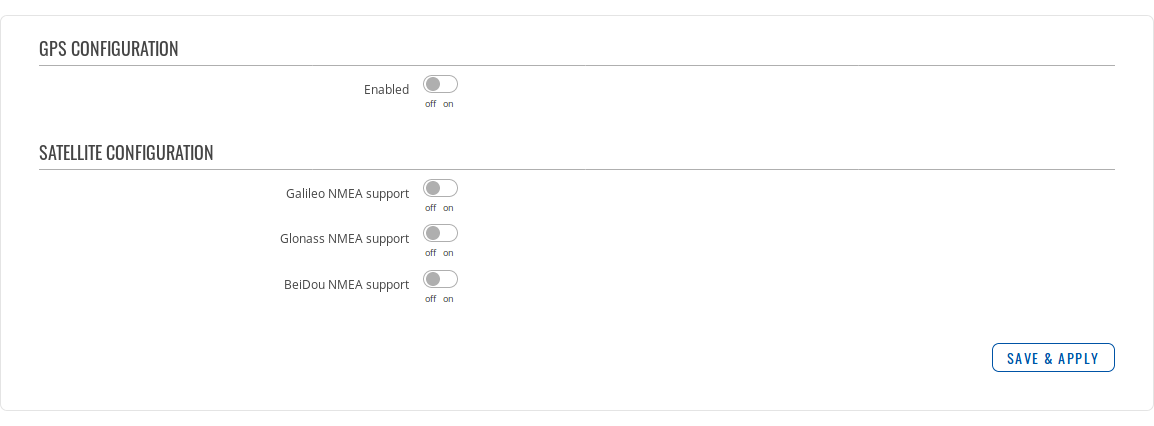Click the Satellite Configuration section heading
Screen dimensions: 1154x426
[x=126, y=153]
